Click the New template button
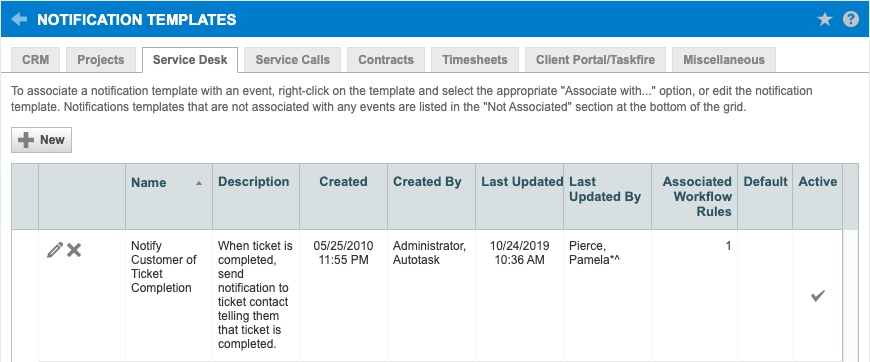Screen dimensions: 870x362 click(x=42, y=140)
